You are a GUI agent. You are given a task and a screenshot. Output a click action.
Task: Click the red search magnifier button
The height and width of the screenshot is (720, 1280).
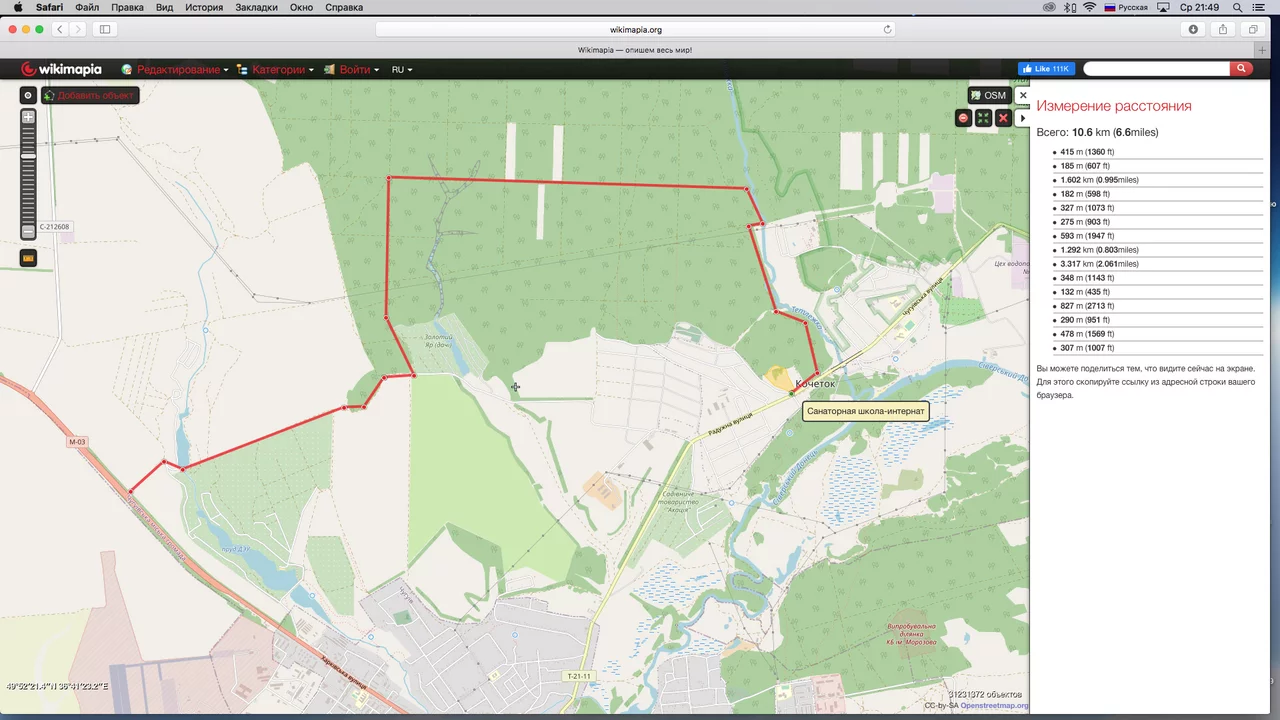[x=1241, y=69]
